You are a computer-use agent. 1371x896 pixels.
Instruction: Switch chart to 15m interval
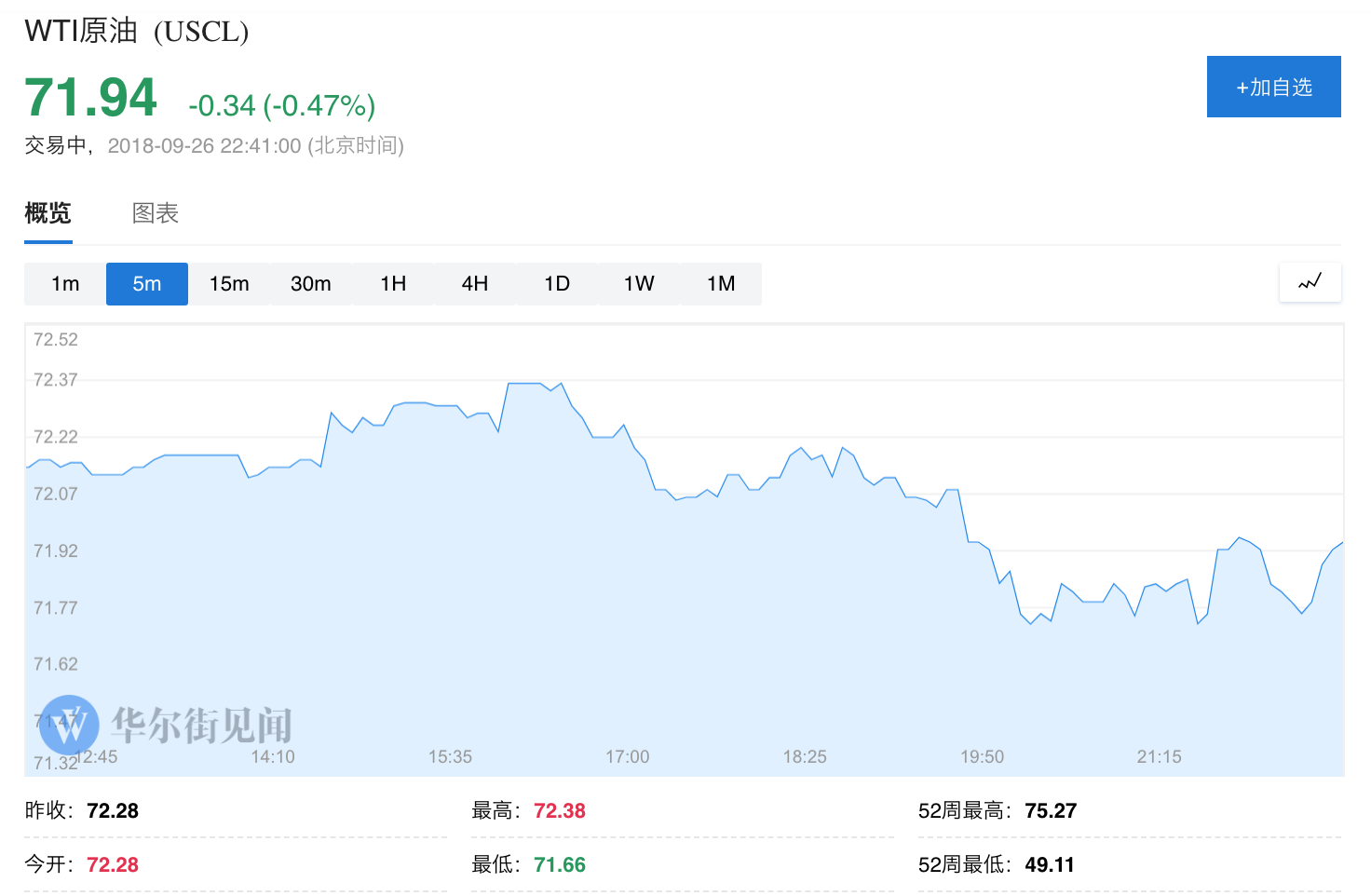coord(229,284)
